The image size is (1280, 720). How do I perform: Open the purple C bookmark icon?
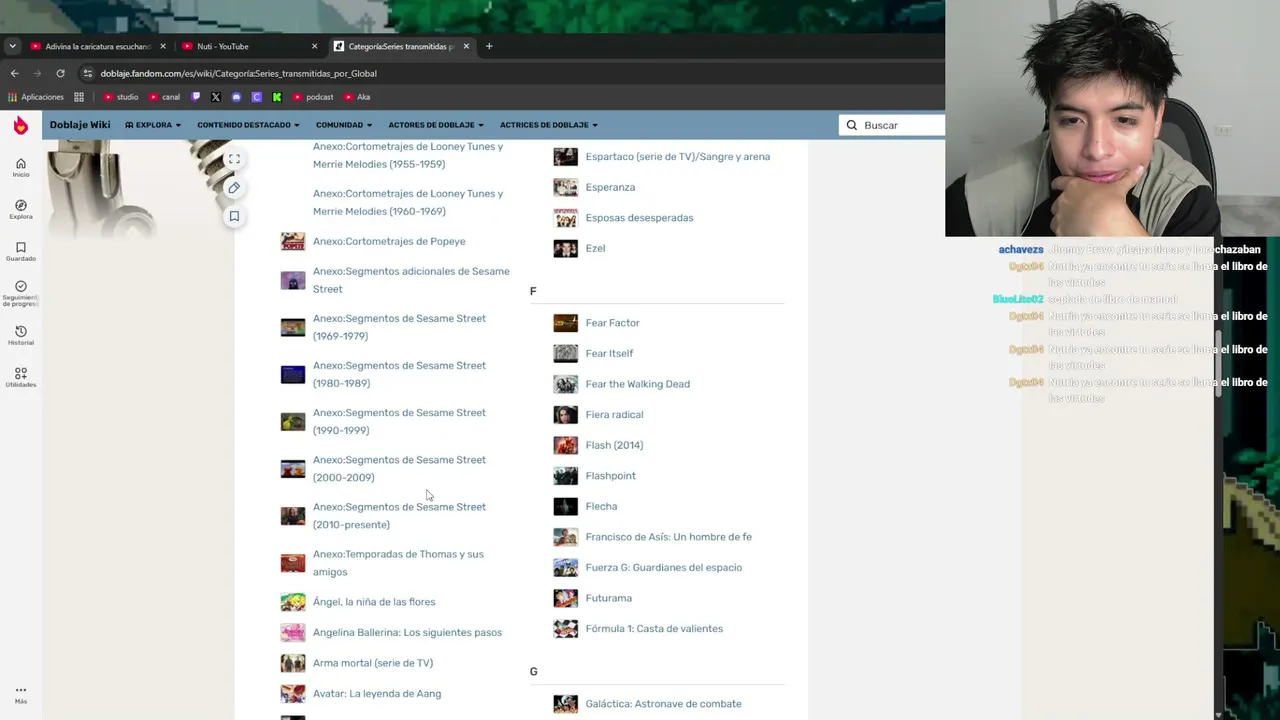[257, 97]
